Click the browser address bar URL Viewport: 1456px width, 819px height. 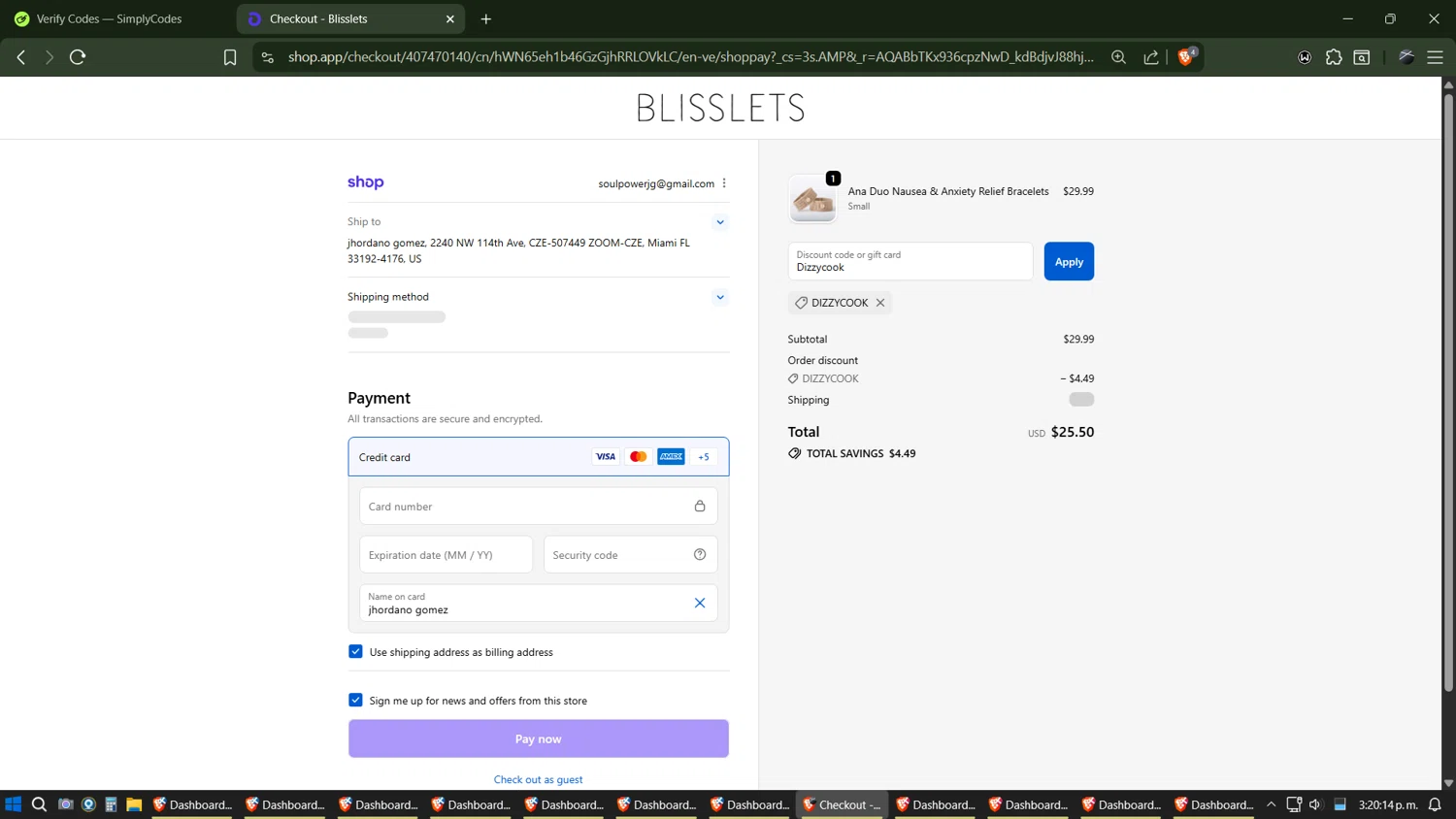coord(690,57)
